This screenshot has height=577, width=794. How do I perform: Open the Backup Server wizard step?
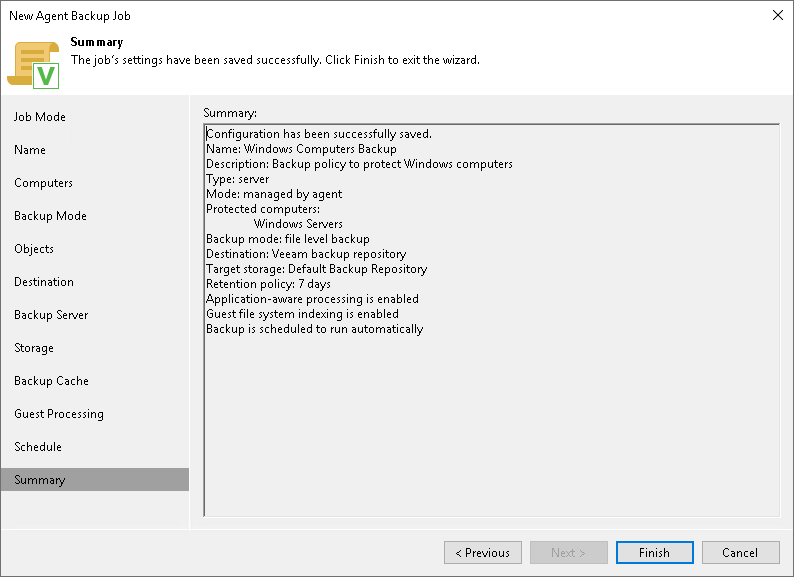click(51, 315)
